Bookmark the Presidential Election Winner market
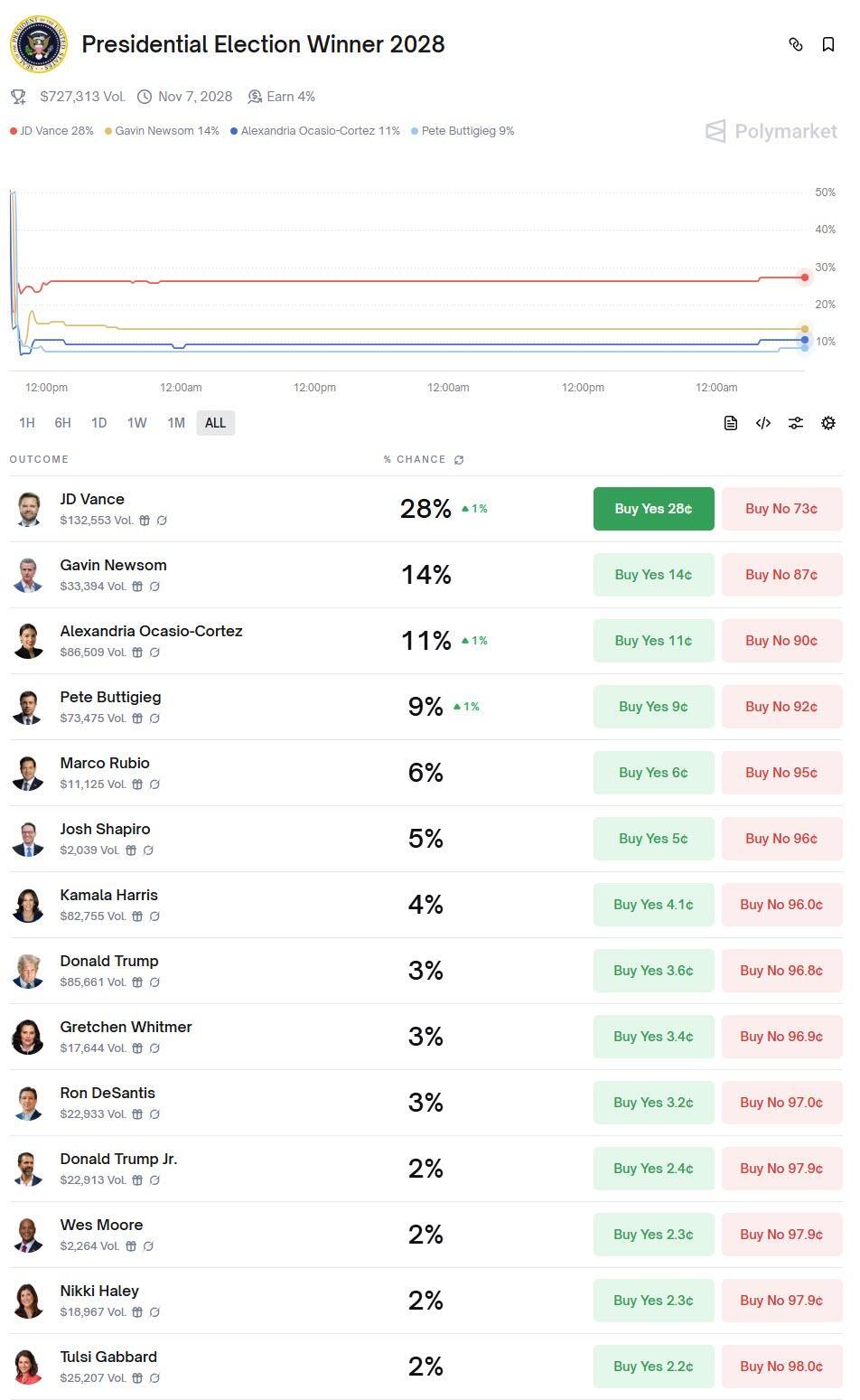Viewport: 860px width, 1400px height. (827, 44)
